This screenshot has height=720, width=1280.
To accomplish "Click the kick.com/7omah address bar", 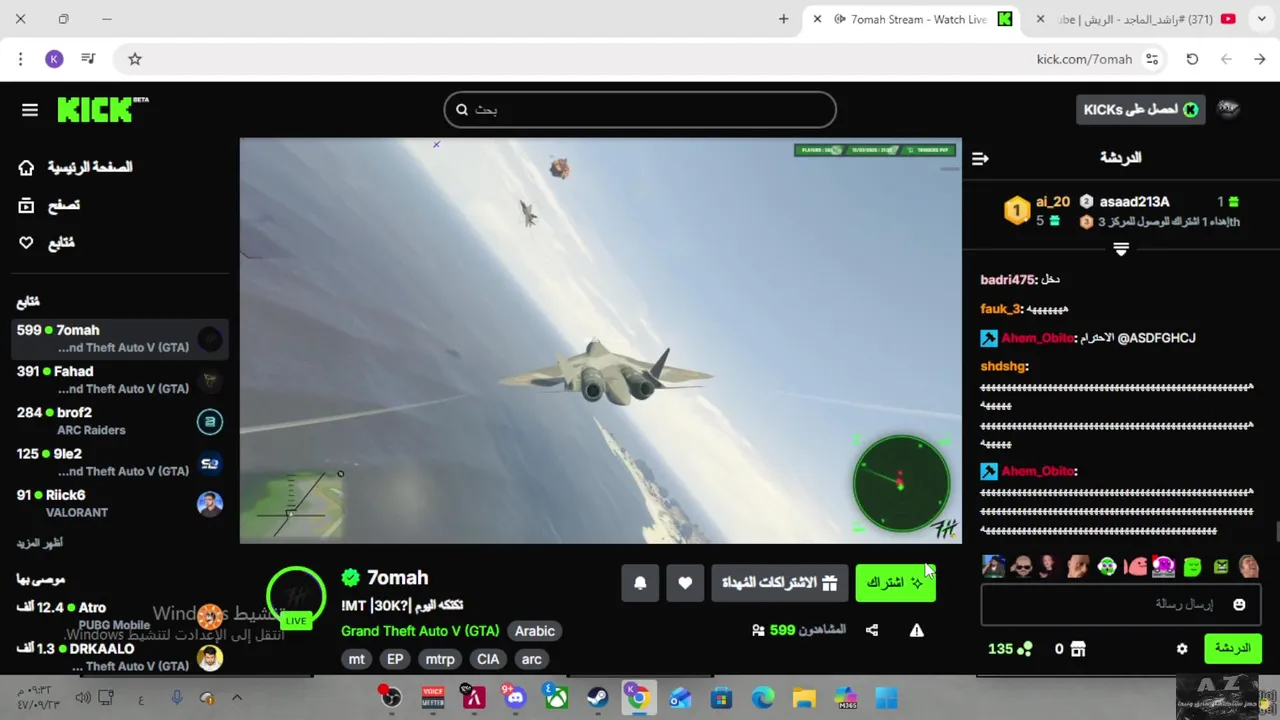I will pos(1085,59).
